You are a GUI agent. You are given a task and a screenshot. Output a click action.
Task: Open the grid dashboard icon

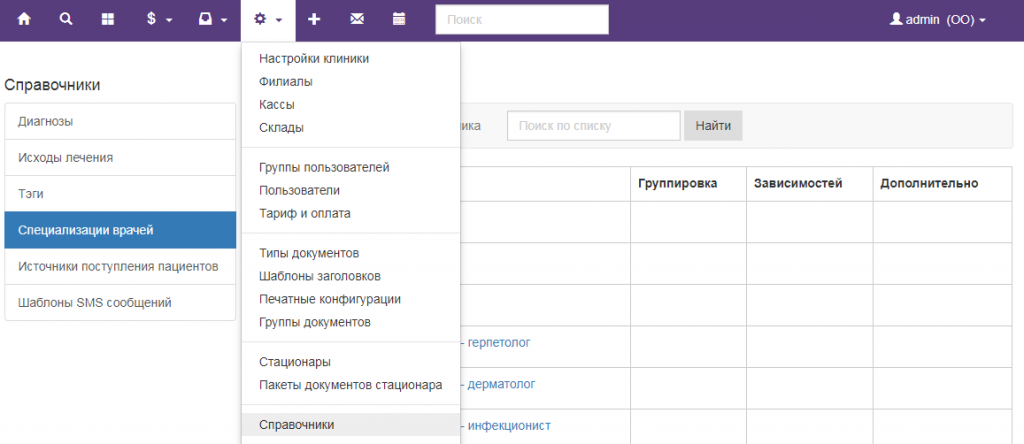pos(108,20)
